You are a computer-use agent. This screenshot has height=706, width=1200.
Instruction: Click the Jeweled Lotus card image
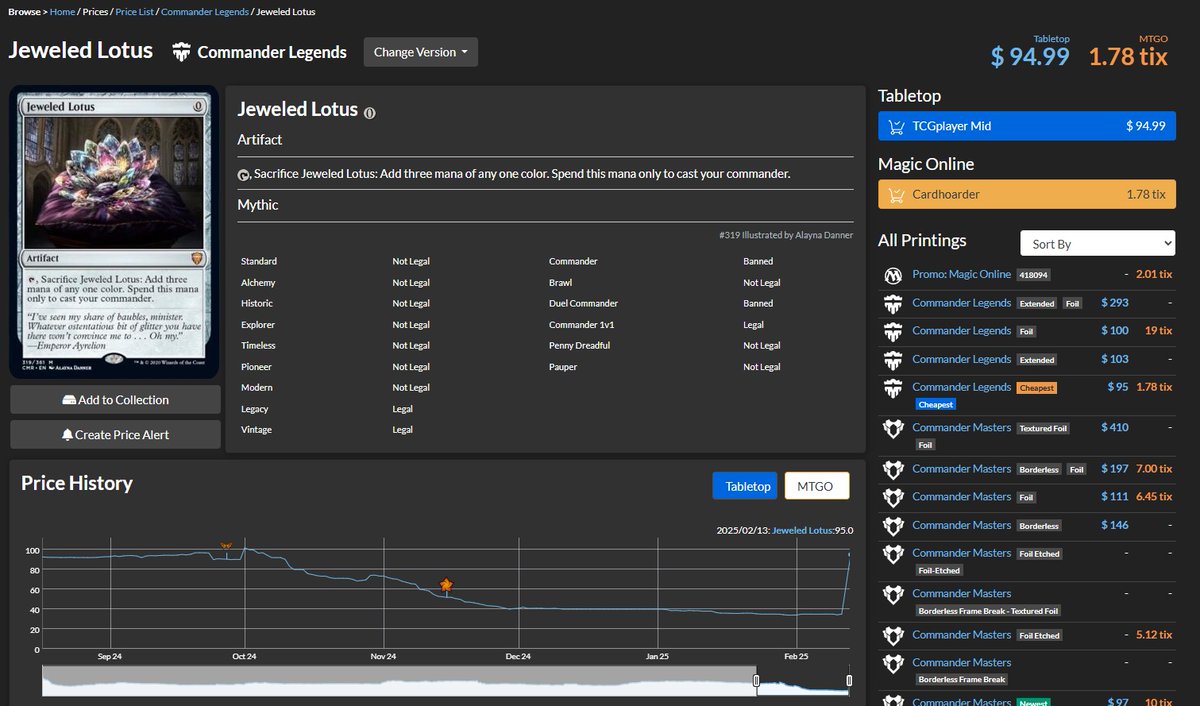click(115, 233)
